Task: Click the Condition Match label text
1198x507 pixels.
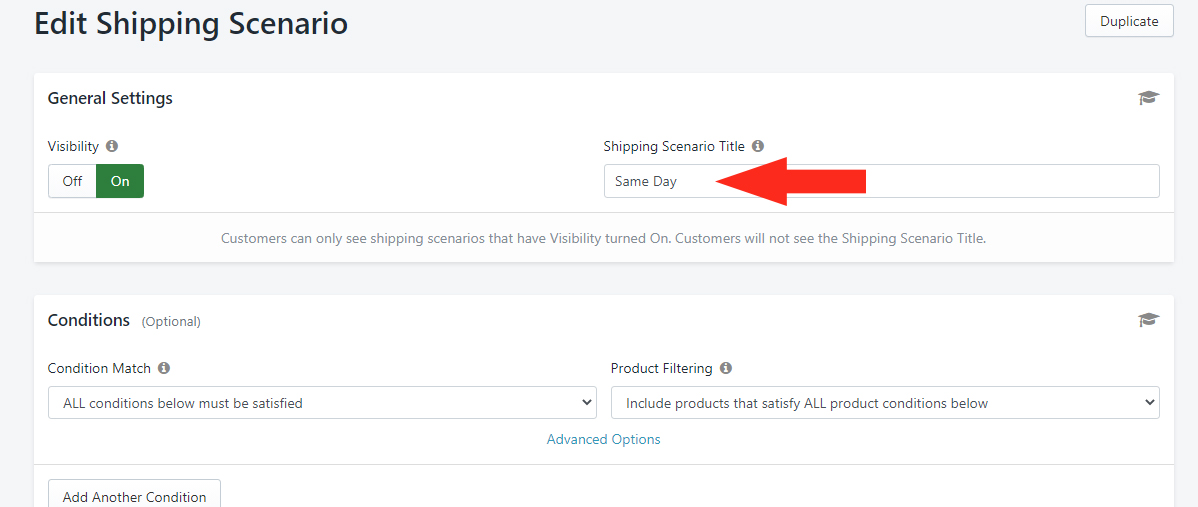Action: pyautogui.click(x=99, y=368)
